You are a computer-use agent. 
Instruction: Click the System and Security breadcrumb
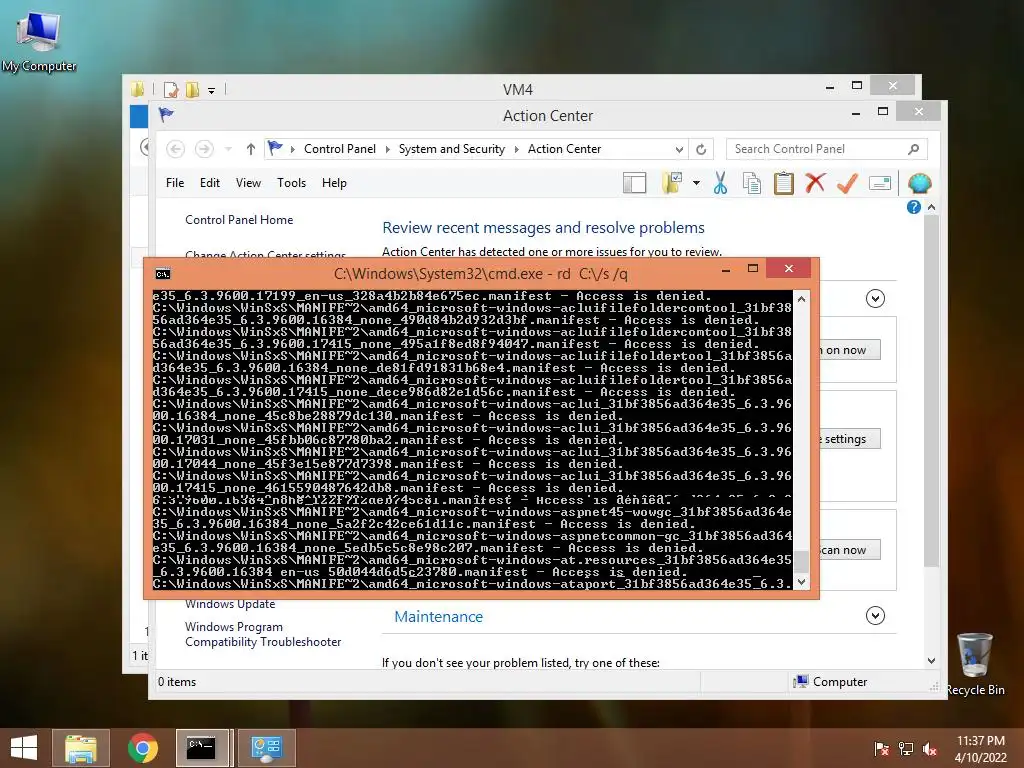click(452, 149)
